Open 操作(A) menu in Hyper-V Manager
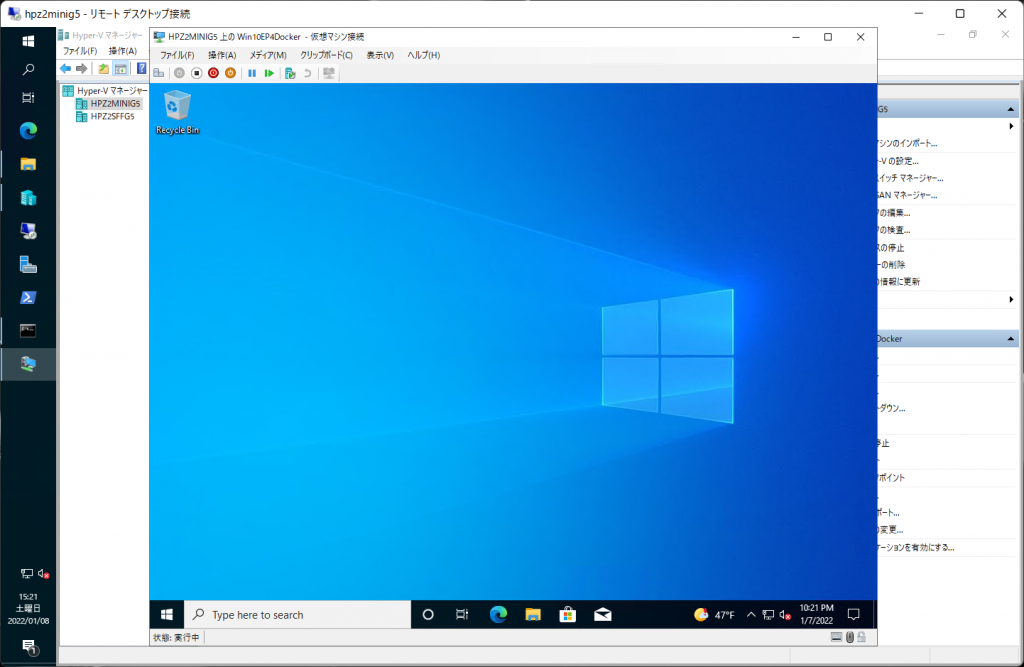The width and height of the screenshot is (1024, 667). [x=123, y=50]
